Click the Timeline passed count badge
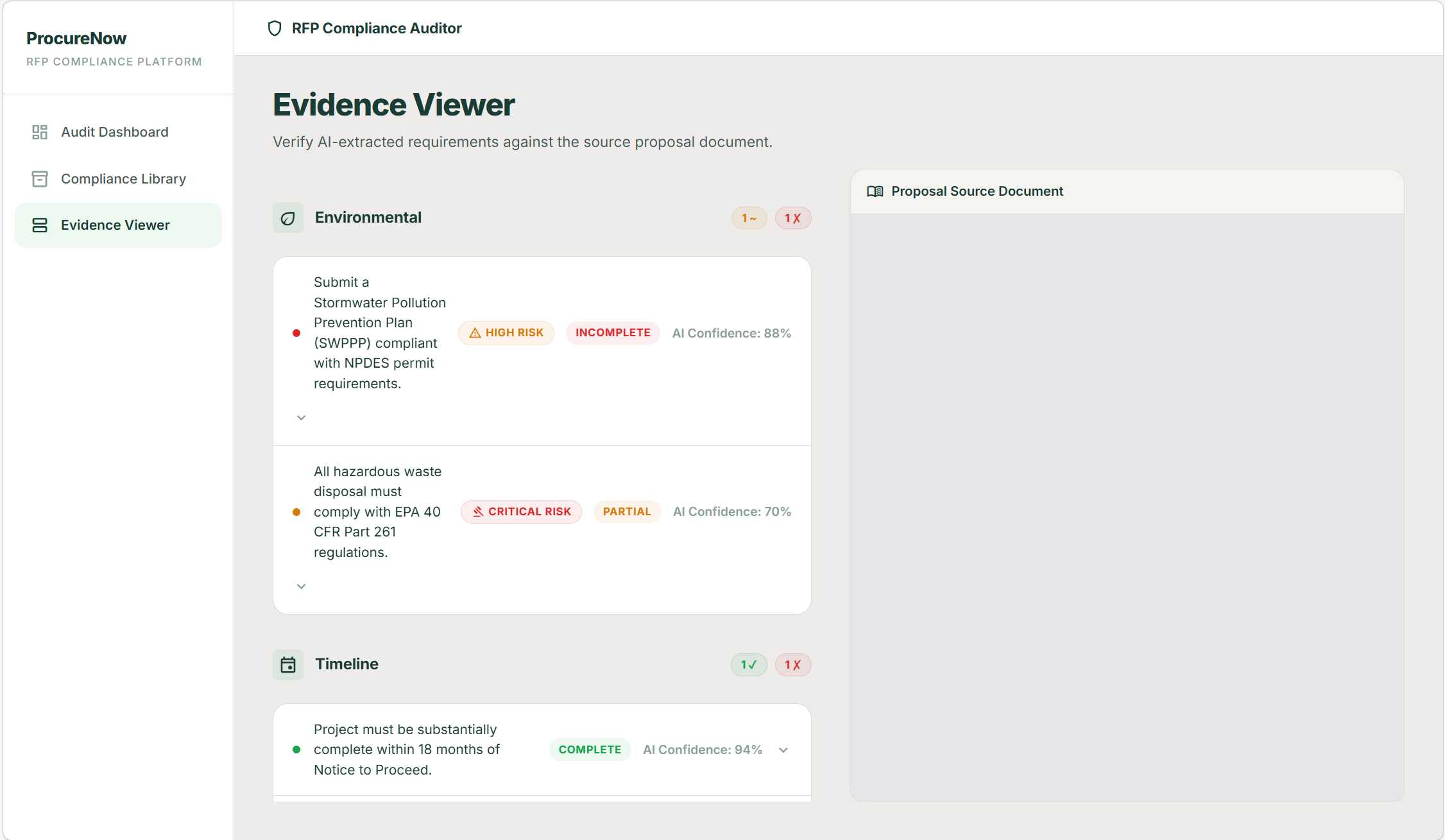The height and width of the screenshot is (840, 1445). [x=749, y=665]
